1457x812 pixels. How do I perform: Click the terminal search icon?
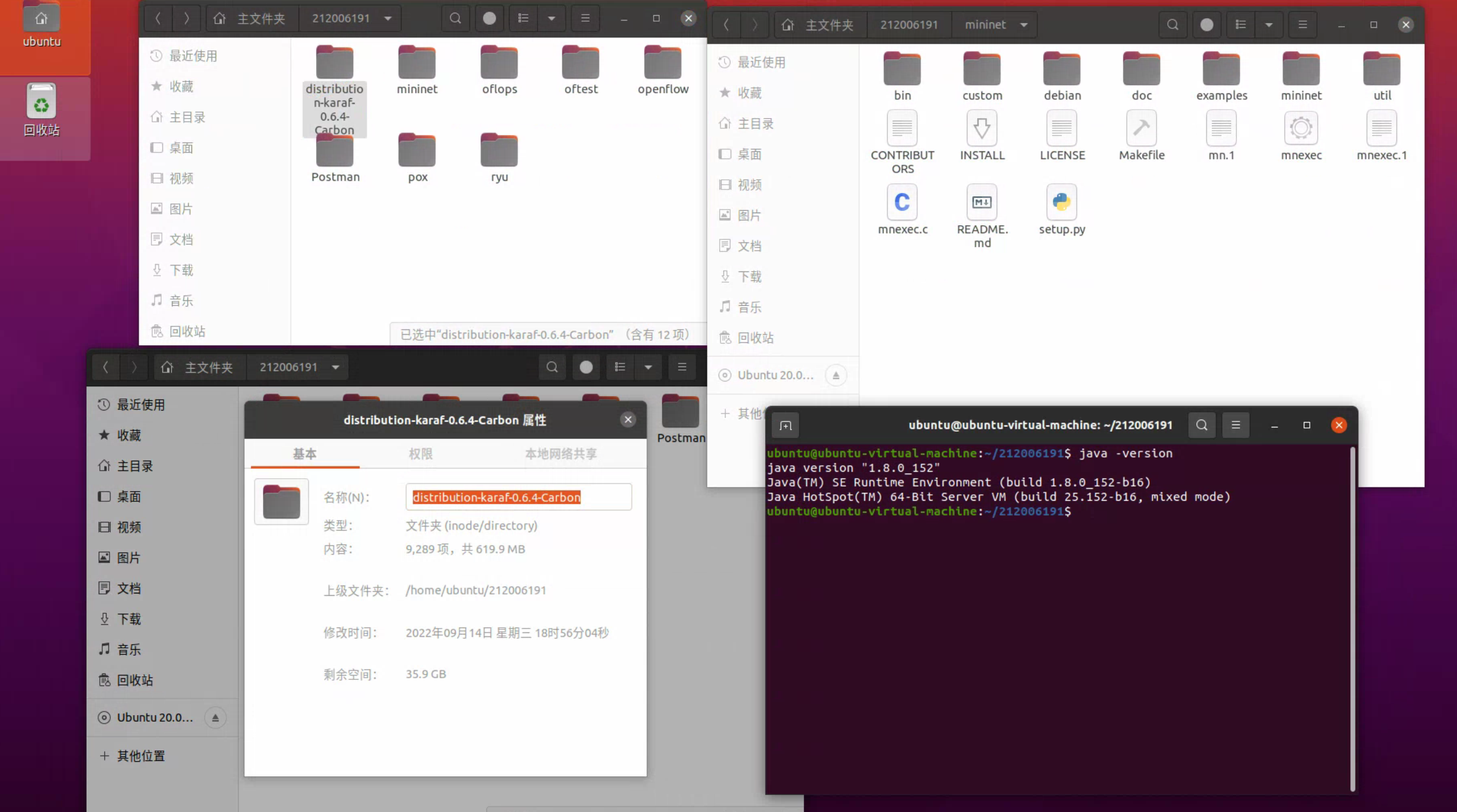1201,426
